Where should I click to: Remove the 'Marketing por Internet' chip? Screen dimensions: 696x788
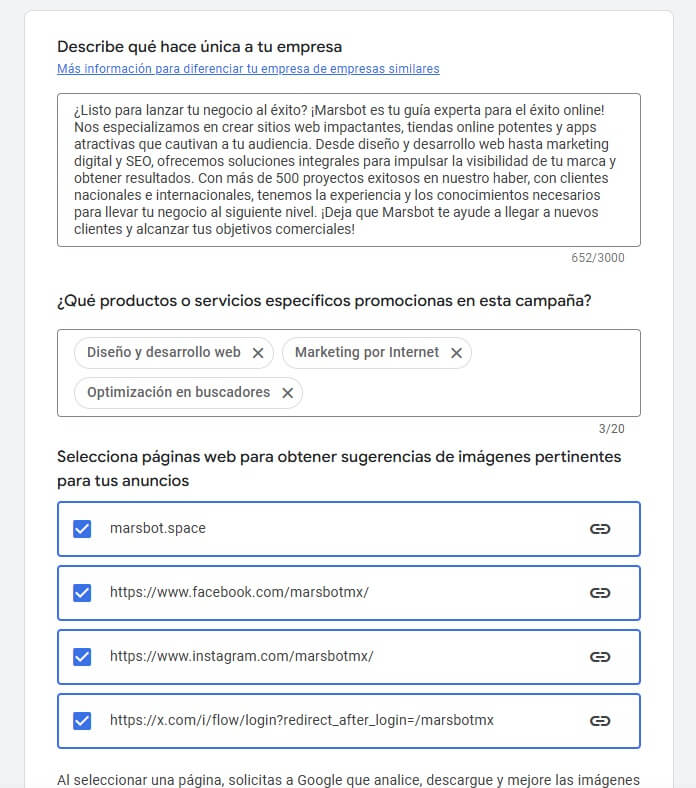pyautogui.click(x=456, y=353)
